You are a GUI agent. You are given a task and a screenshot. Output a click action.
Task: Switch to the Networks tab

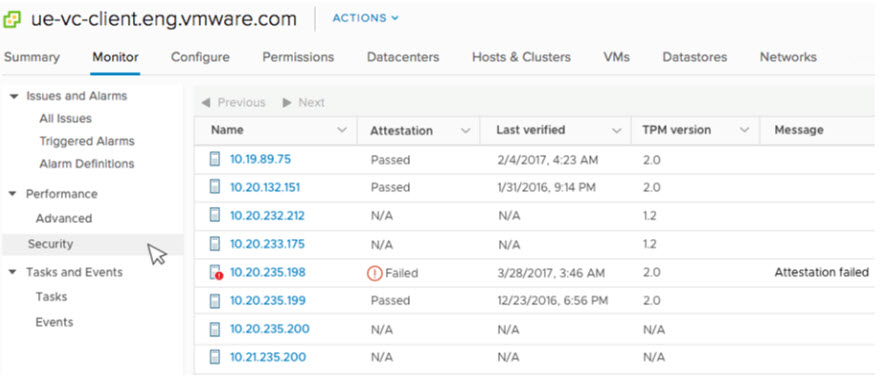point(788,57)
